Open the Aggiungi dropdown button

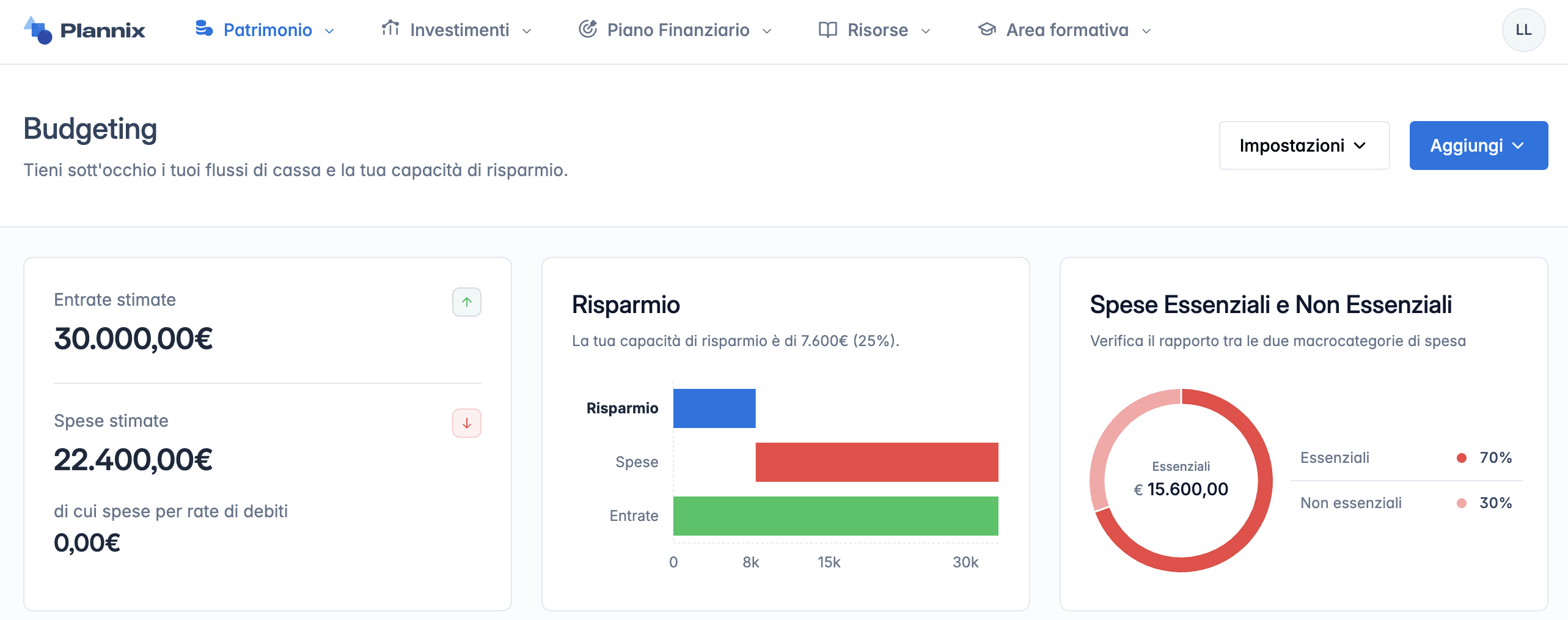[x=1478, y=146]
